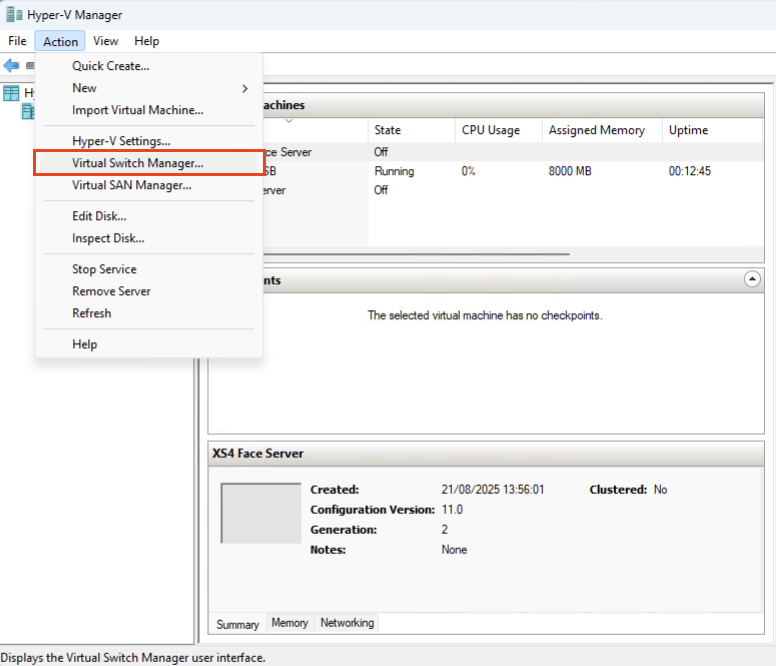
Task: Choose Quick Create... from Action menu
Action: (148, 66)
